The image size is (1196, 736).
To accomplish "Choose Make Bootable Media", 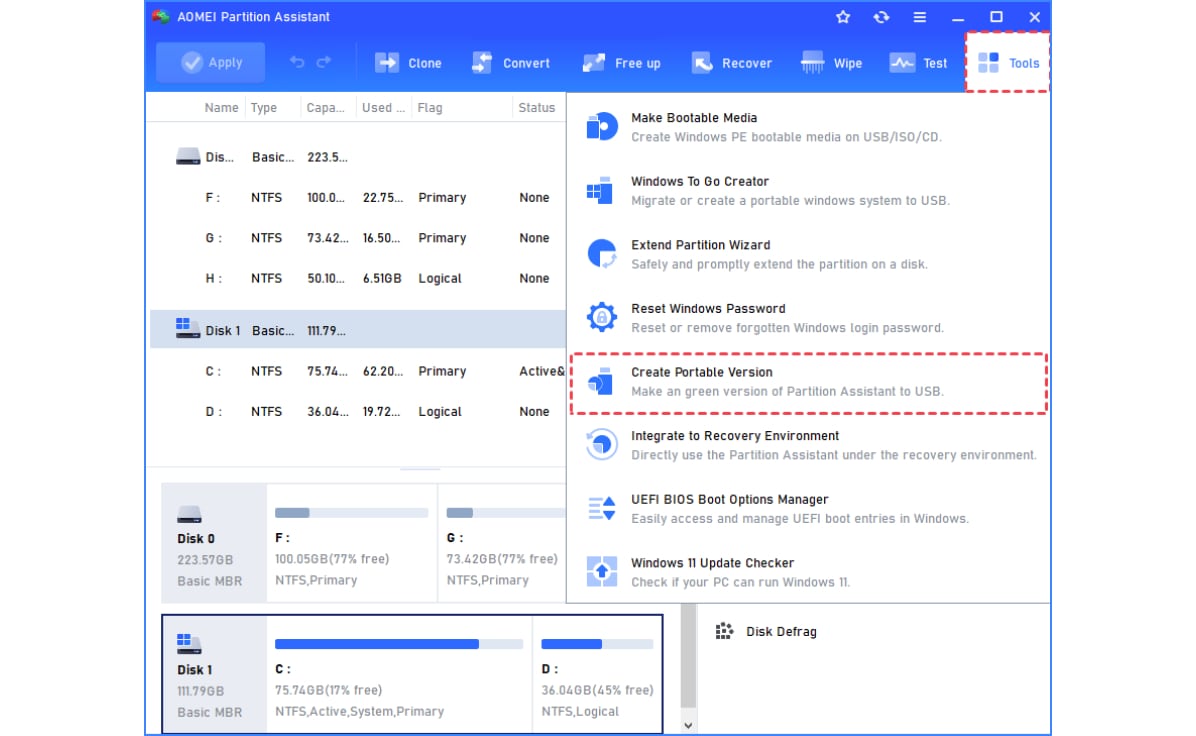I will 809,127.
